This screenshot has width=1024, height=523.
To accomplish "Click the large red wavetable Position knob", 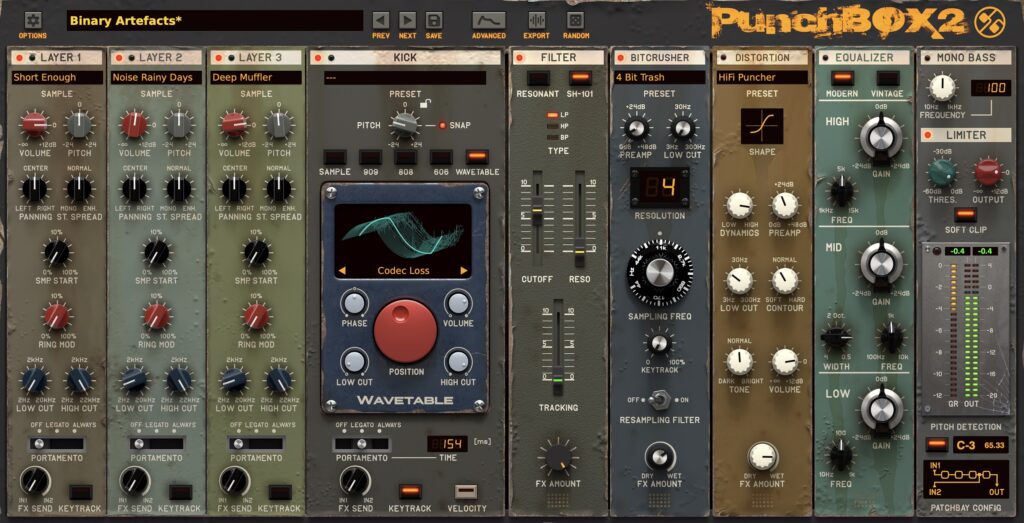I will [406, 331].
